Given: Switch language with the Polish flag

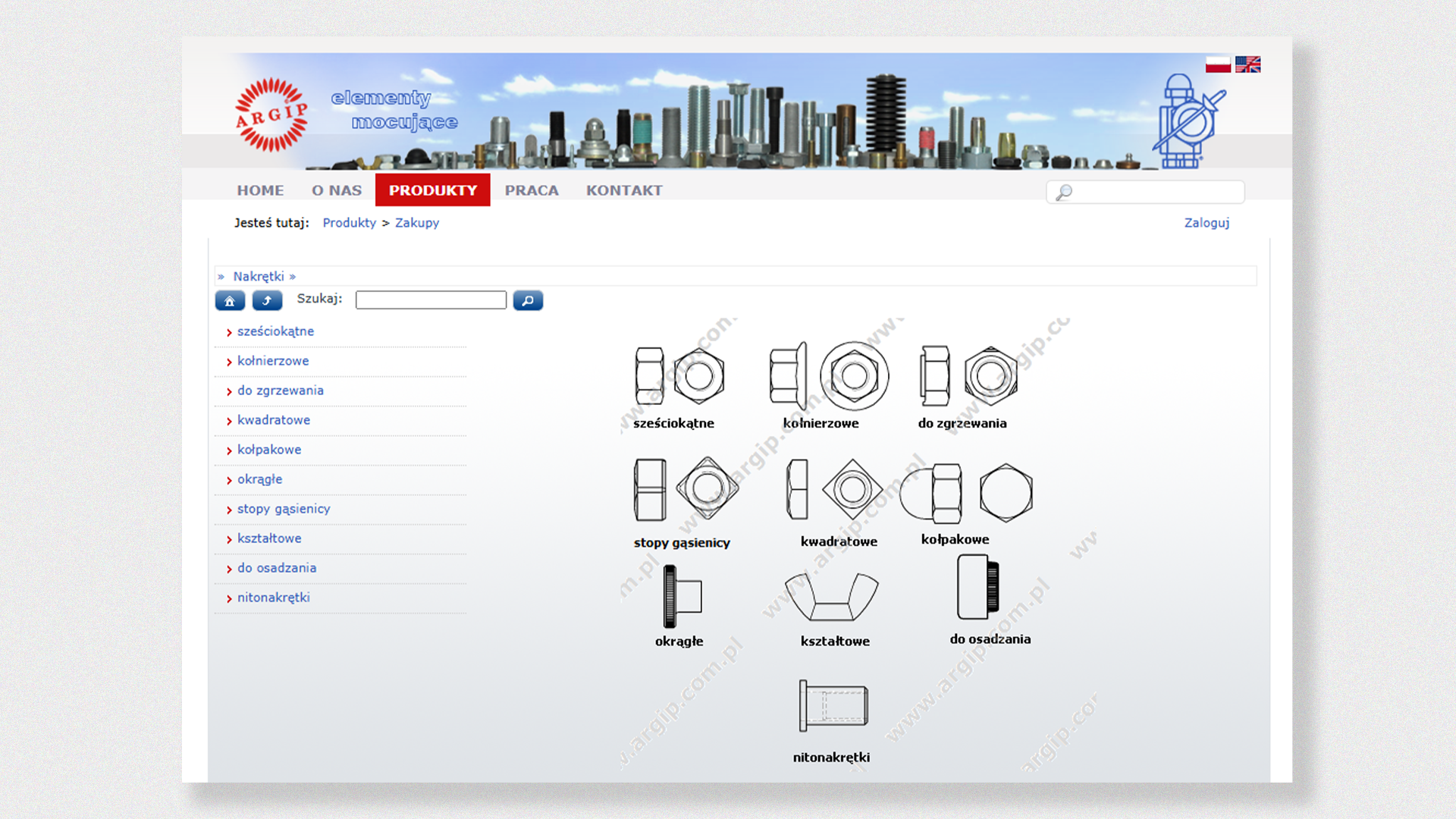Looking at the screenshot, I should click(1218, 64).
